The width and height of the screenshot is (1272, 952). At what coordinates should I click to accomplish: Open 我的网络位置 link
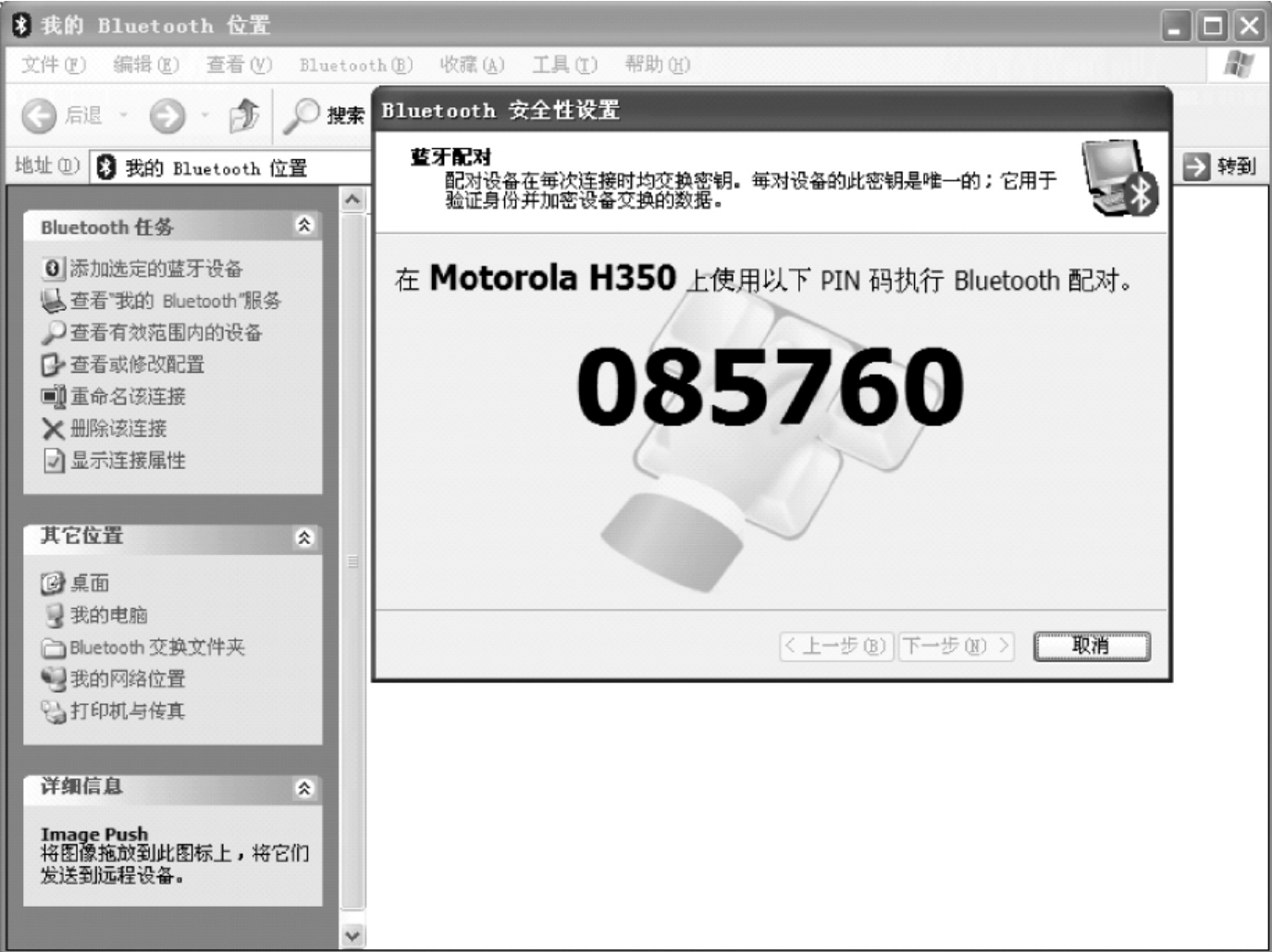tap(129, 678)
